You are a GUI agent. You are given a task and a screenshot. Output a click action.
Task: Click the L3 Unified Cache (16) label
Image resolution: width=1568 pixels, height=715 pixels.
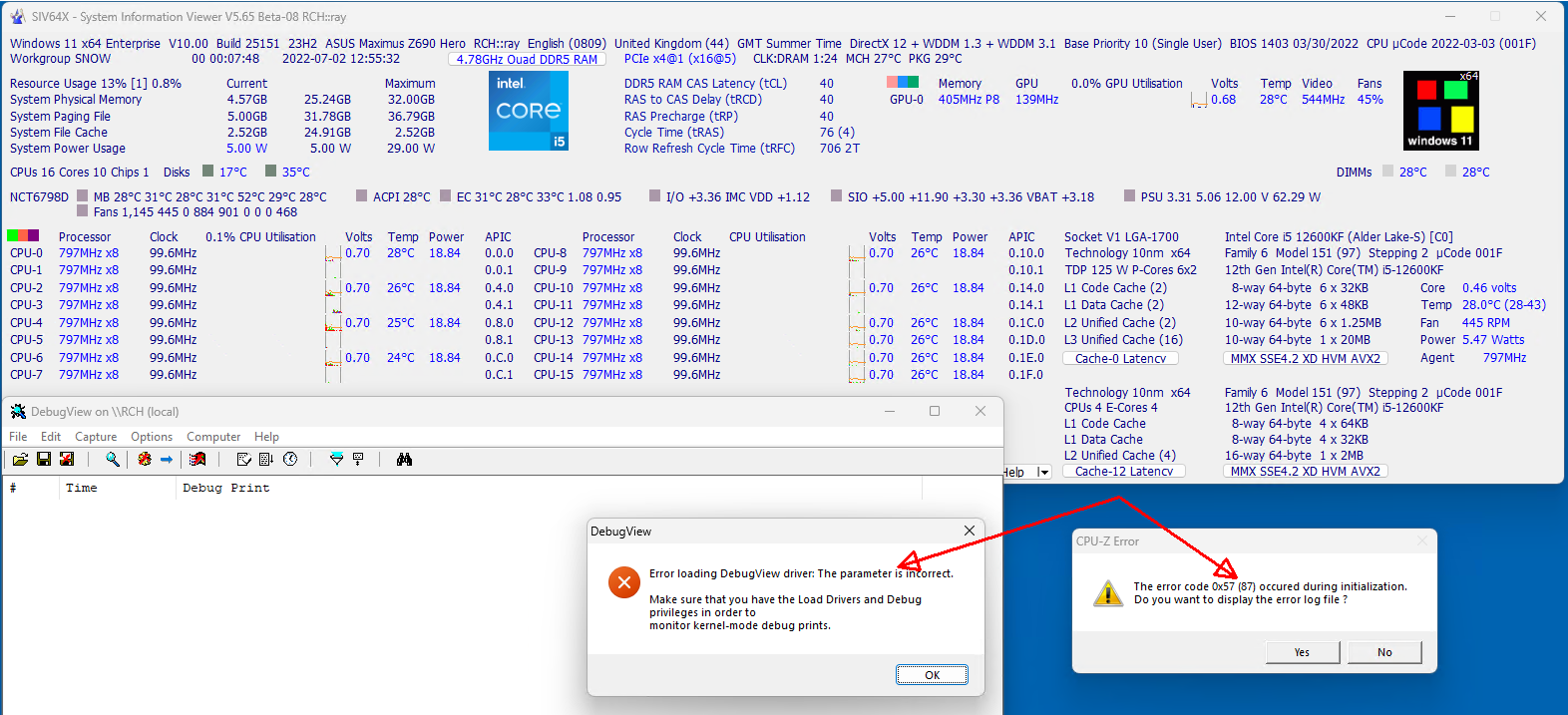pyautogui.click(x=1123, y=340)
